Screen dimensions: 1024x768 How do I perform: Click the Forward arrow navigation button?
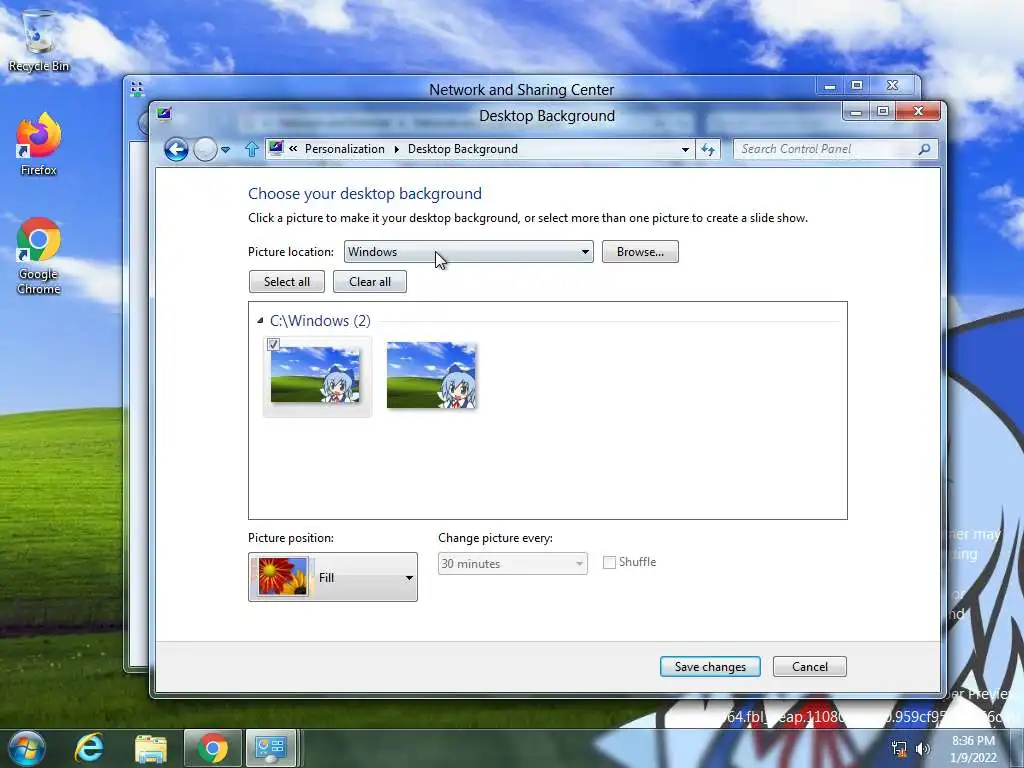205,150
